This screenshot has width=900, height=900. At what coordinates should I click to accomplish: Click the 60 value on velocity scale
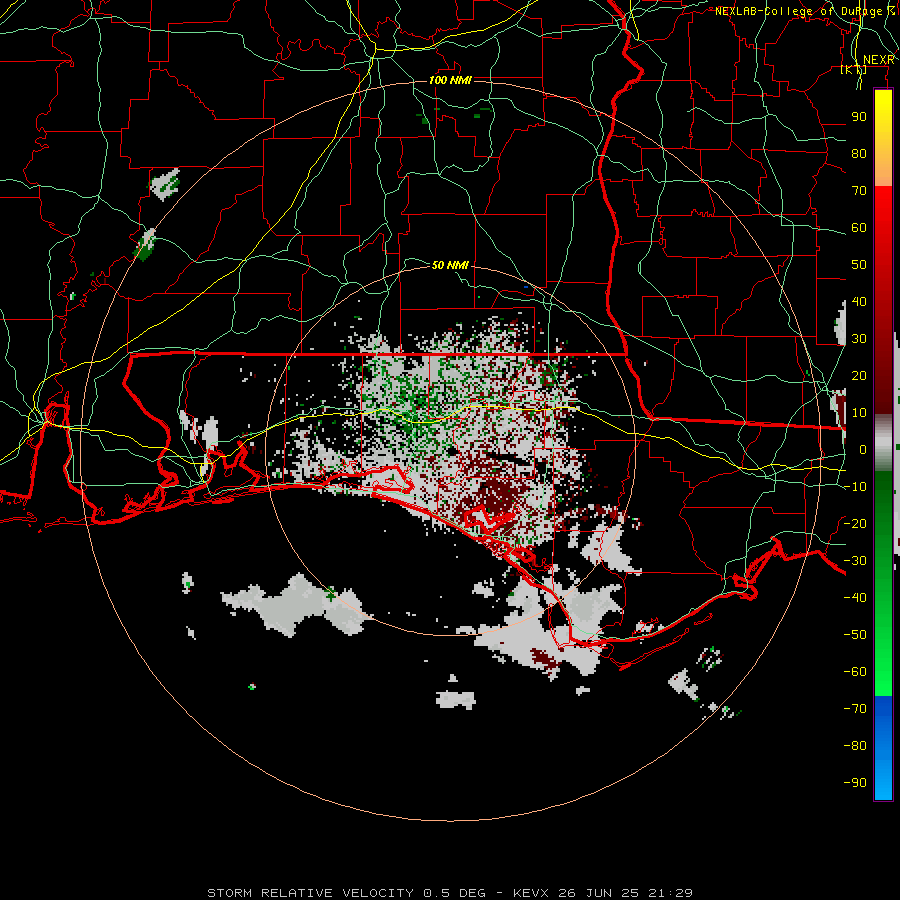point(859,228)
